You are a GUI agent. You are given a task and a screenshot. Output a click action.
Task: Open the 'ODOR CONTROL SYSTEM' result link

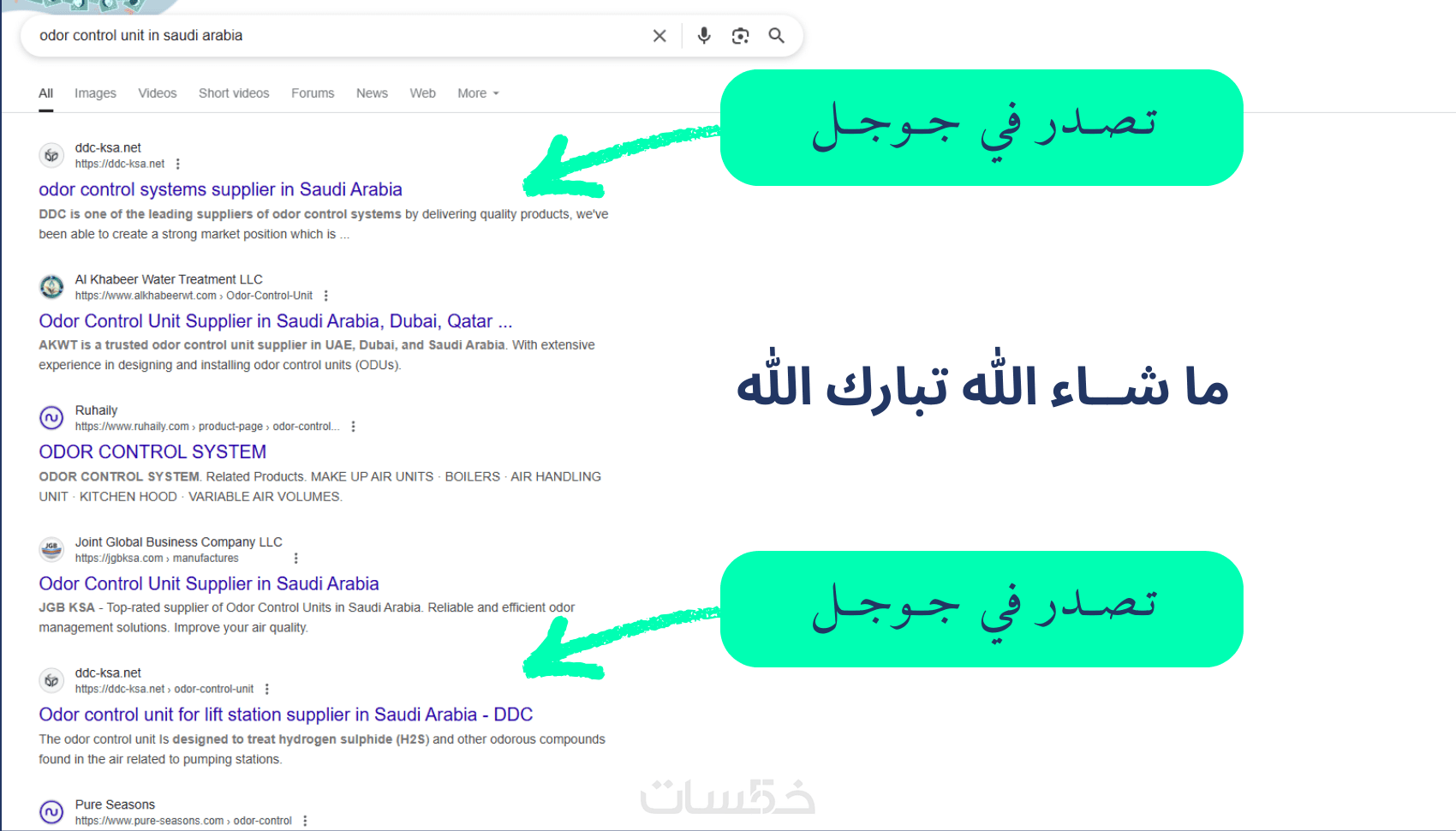[152, 452]
